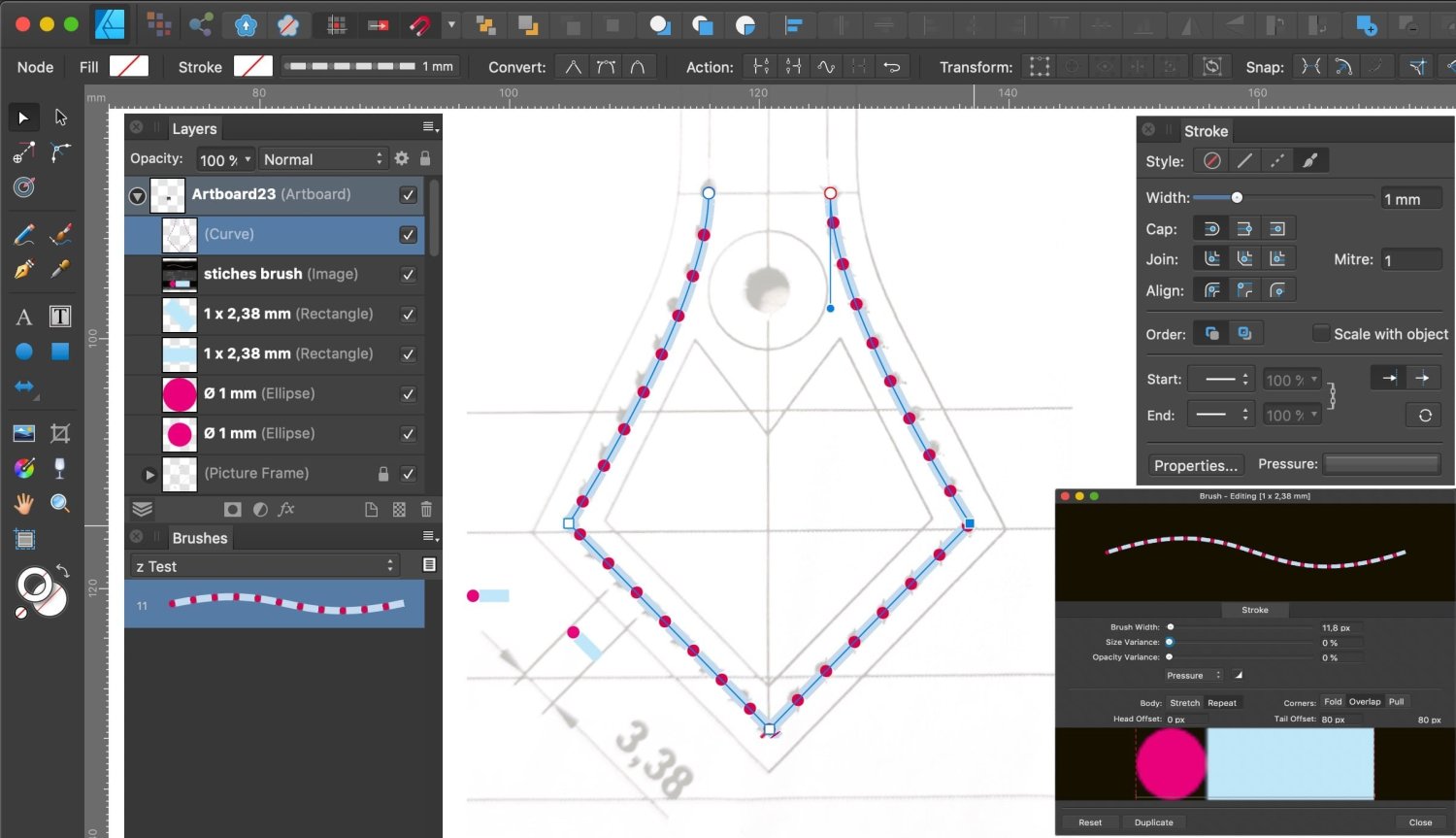Viewport: 1456px width, 838px height.
Task: Pick the Ellipse shape tool
Action: 24,352
